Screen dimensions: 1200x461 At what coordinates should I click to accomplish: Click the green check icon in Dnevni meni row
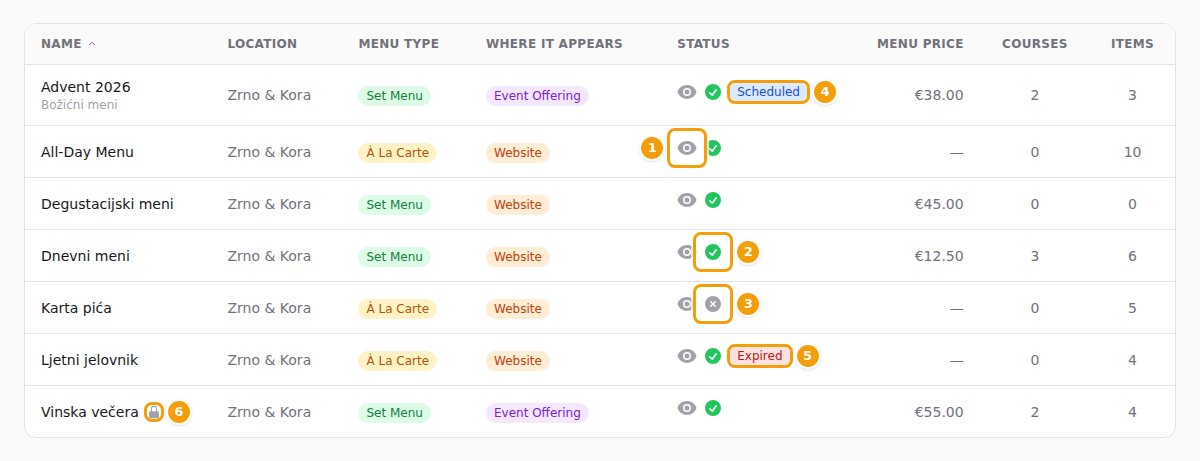[x=713, y=252]
